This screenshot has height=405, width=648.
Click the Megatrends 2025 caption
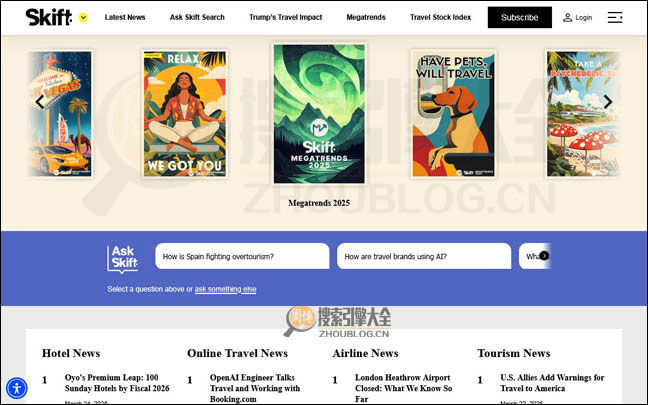pos(319,203)
